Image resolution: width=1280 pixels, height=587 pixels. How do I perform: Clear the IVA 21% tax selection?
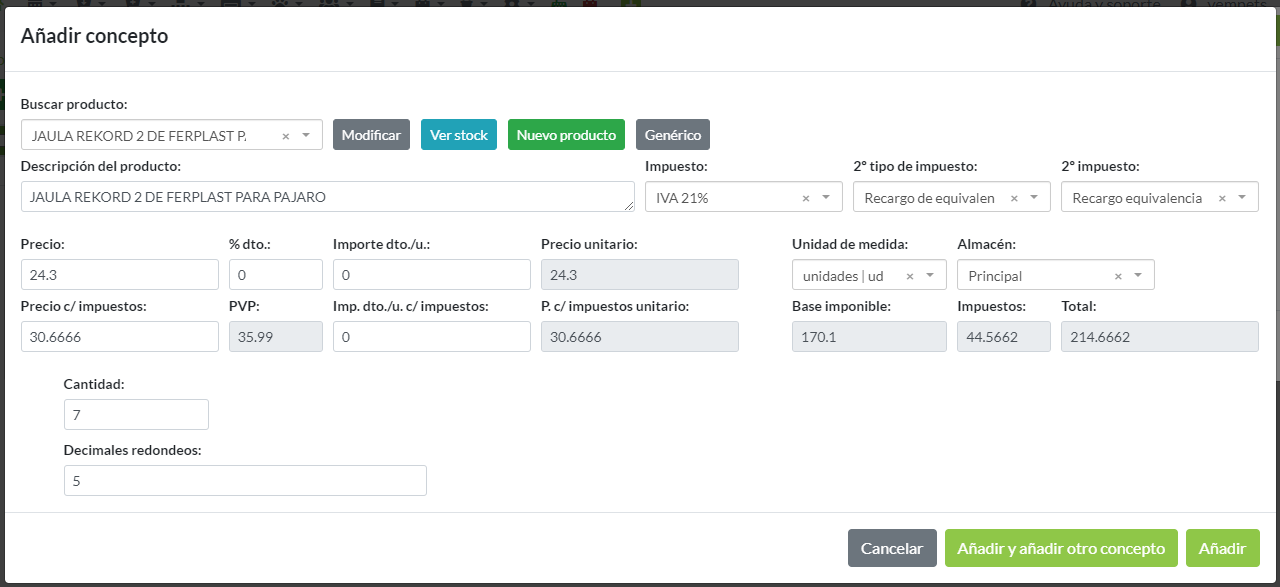[x=806, y=199]
